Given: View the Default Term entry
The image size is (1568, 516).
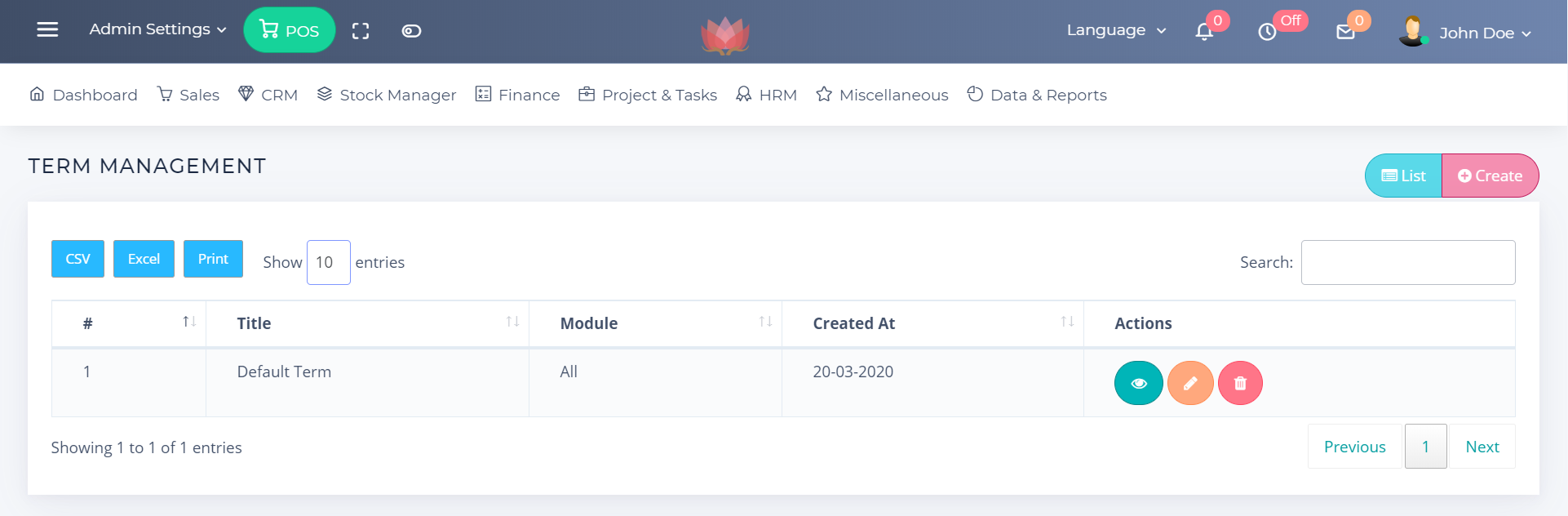Looking at the screenshot, I should pyautogui.click(x=1138, y=383).
